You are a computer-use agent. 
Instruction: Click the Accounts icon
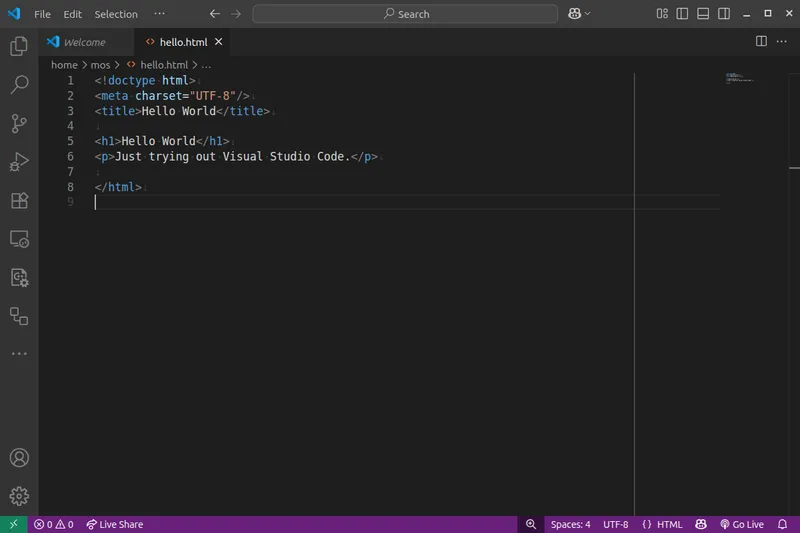(19, 458)
